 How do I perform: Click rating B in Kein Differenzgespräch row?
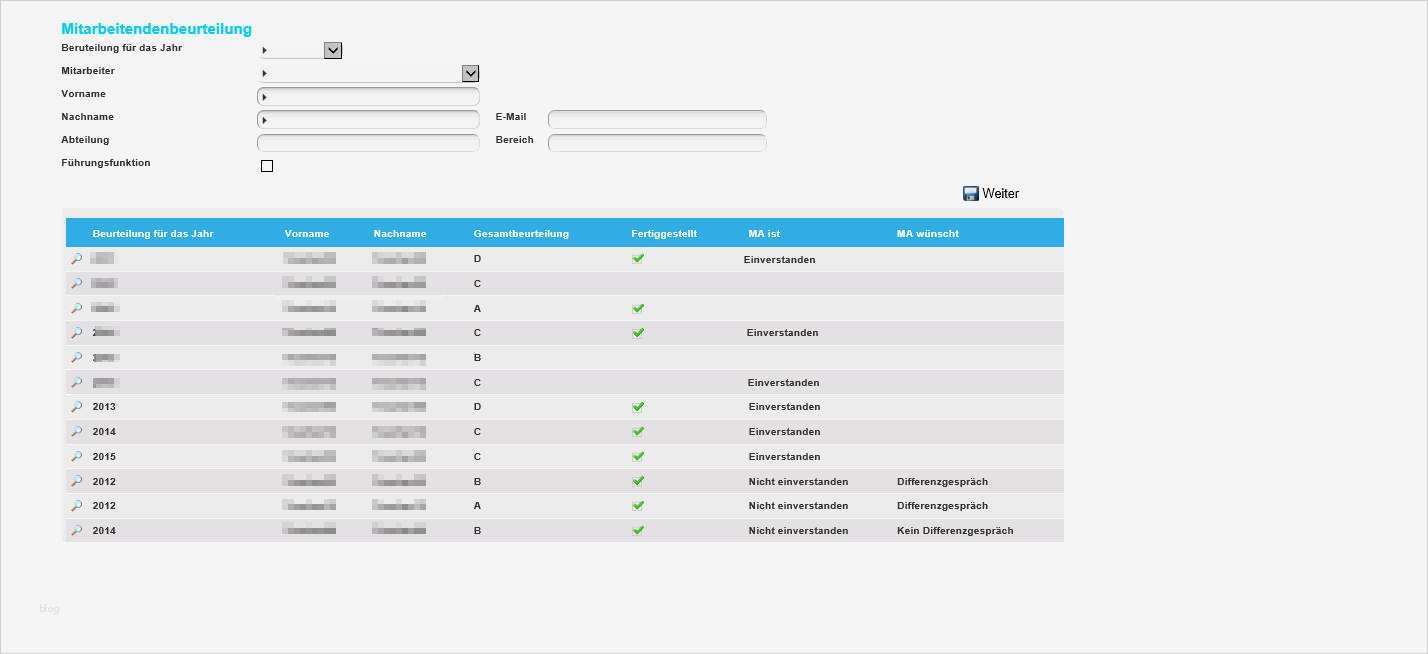[477, 531]
